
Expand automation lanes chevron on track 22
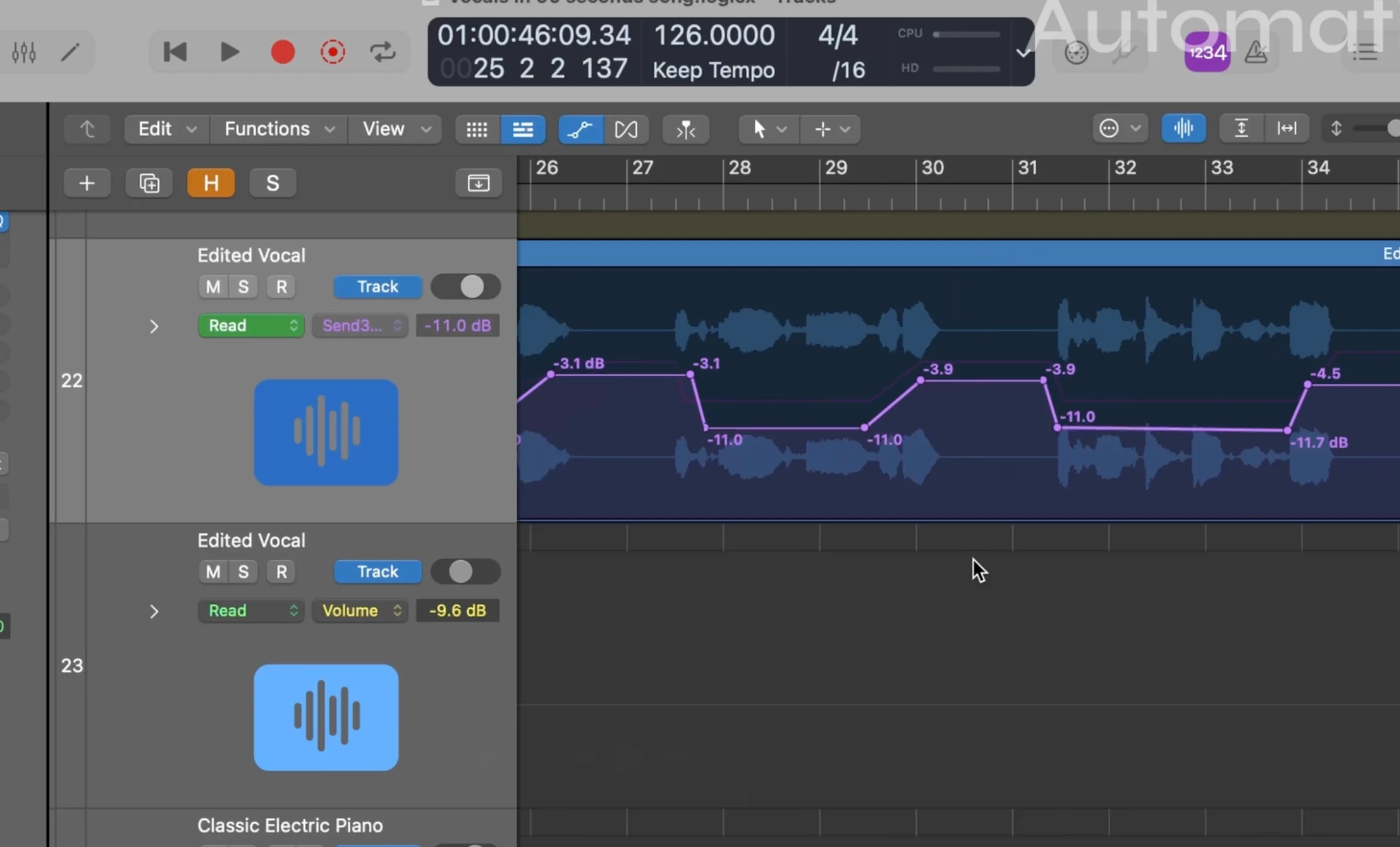point(154,326)
